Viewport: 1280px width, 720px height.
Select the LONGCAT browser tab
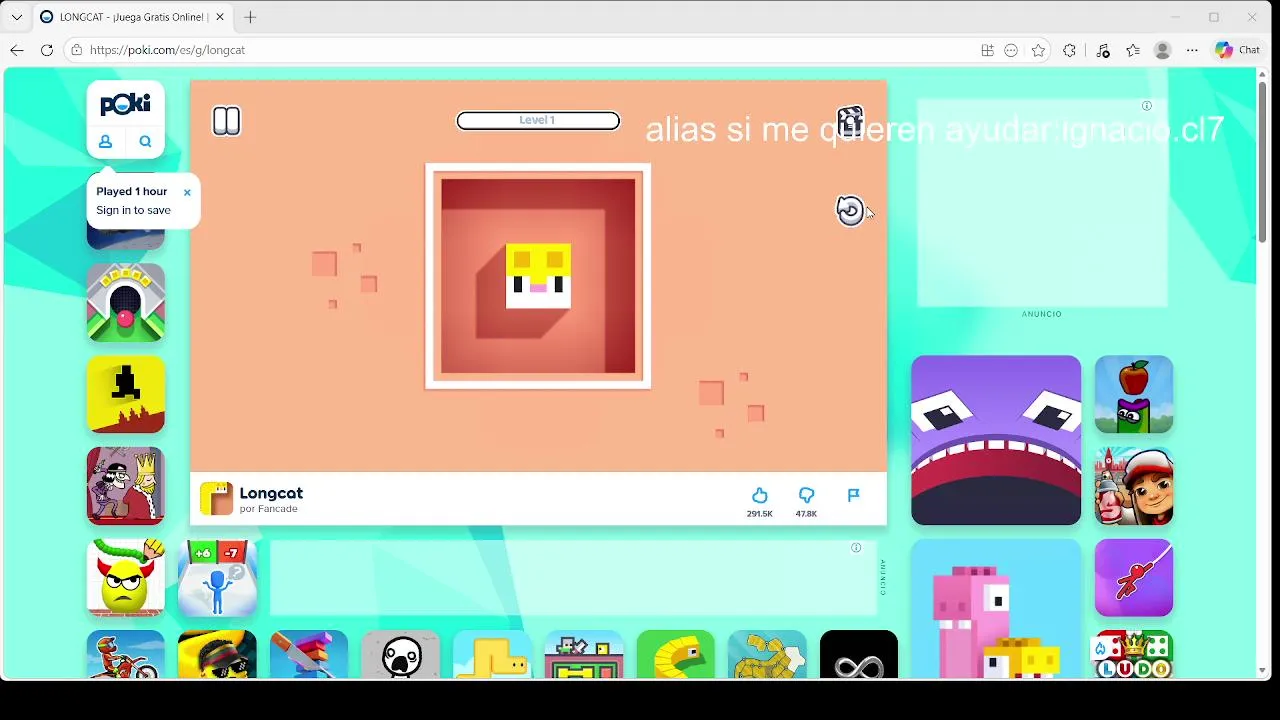(132, 17)
